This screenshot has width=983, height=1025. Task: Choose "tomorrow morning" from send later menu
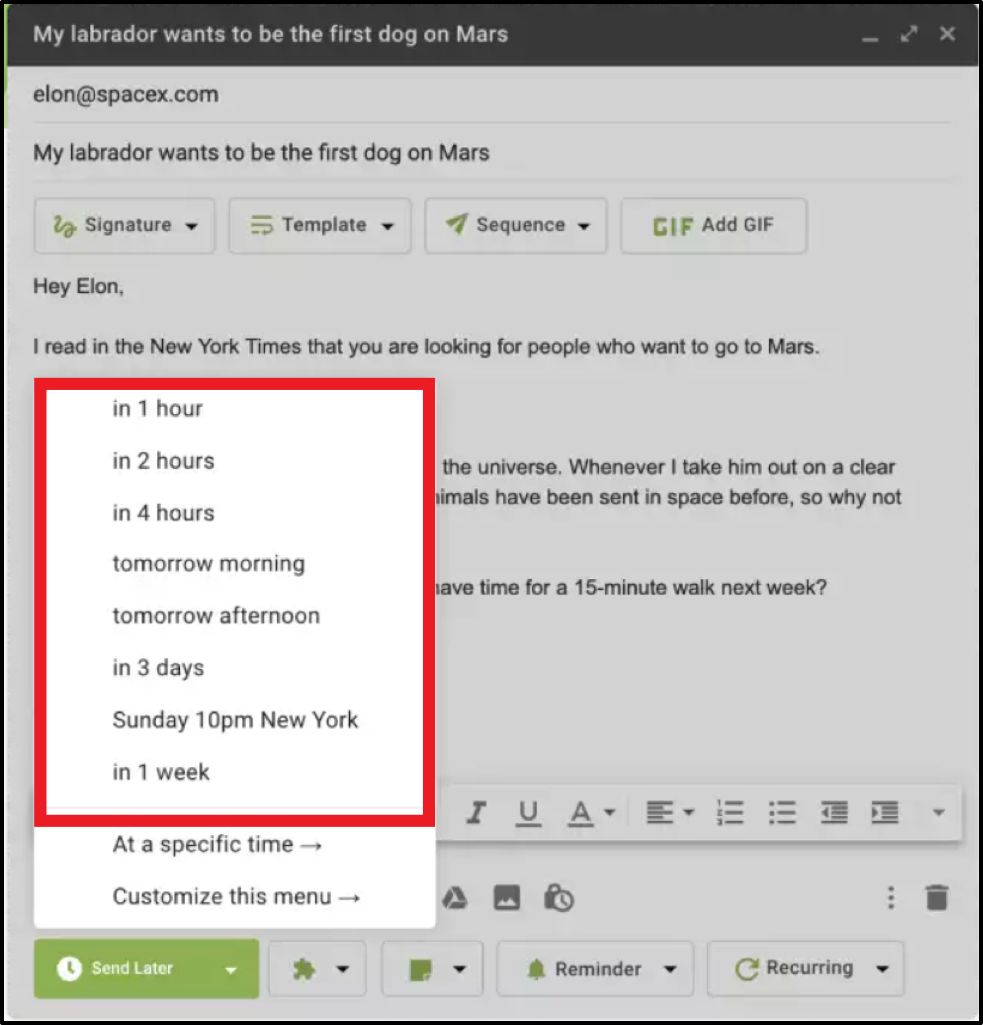[x=208, y=564]
